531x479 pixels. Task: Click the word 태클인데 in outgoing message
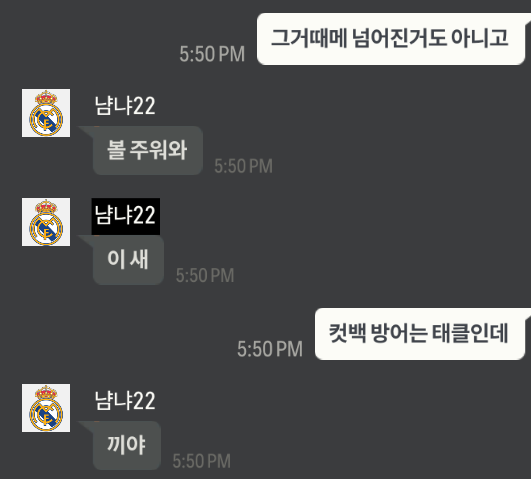[x=470, y=333]
